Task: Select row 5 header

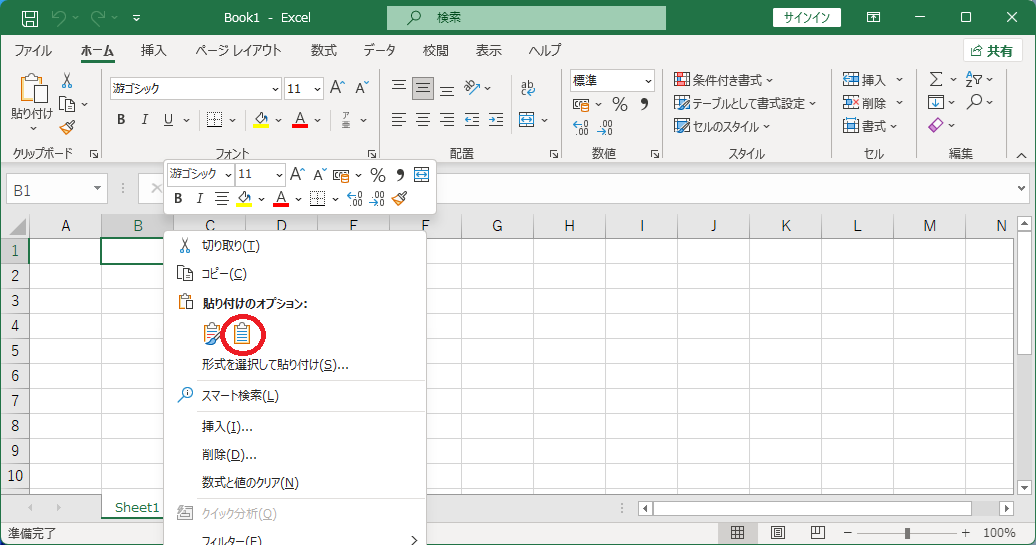Action: click(15, 351)
